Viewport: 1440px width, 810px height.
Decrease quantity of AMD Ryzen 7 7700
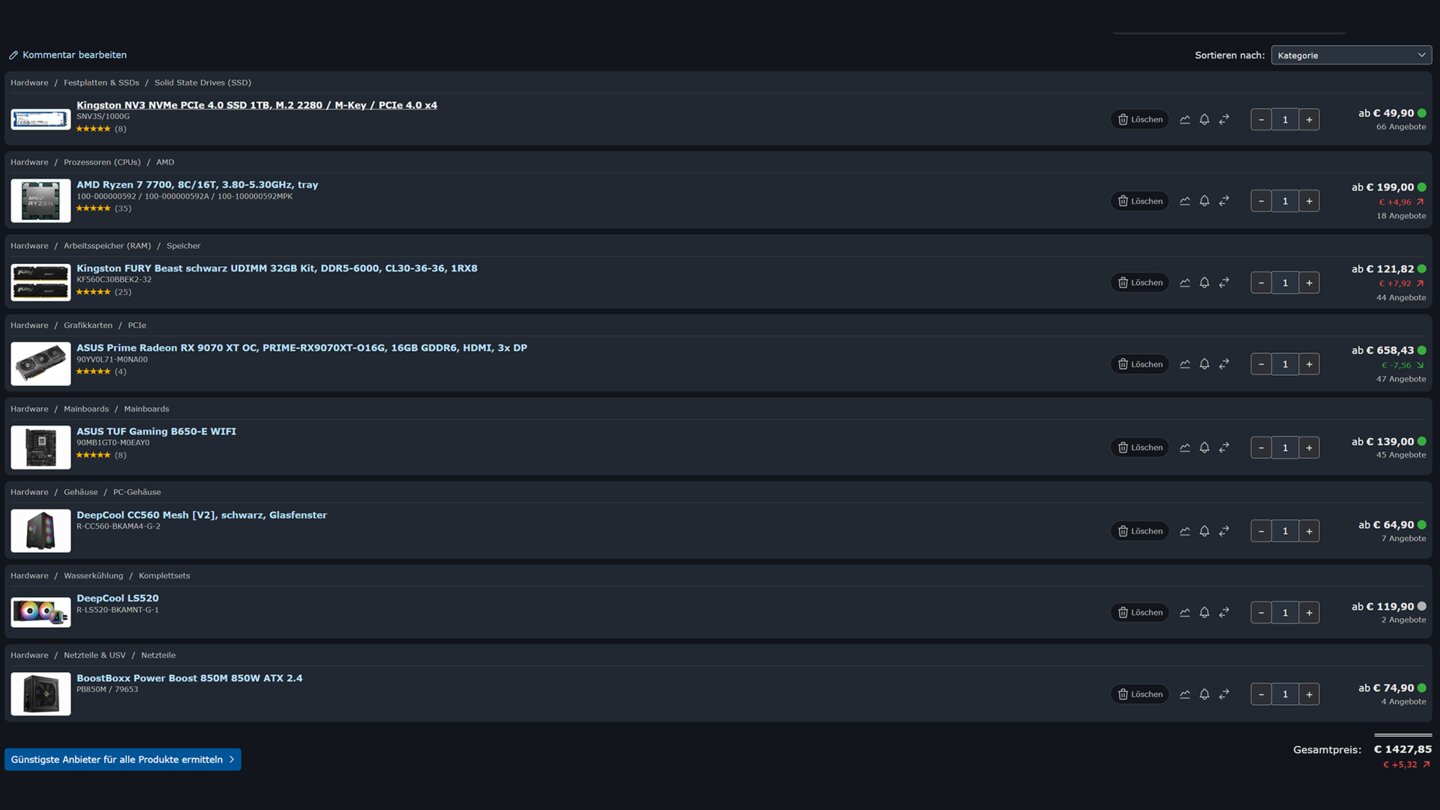1261,201
